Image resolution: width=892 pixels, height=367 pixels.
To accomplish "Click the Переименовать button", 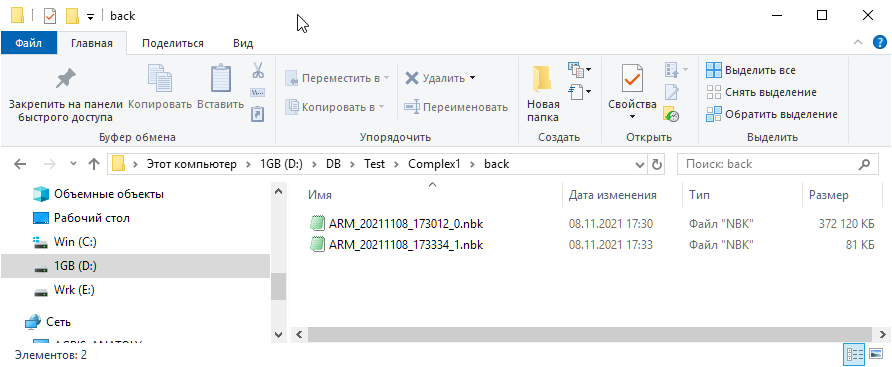I will 456,106.
